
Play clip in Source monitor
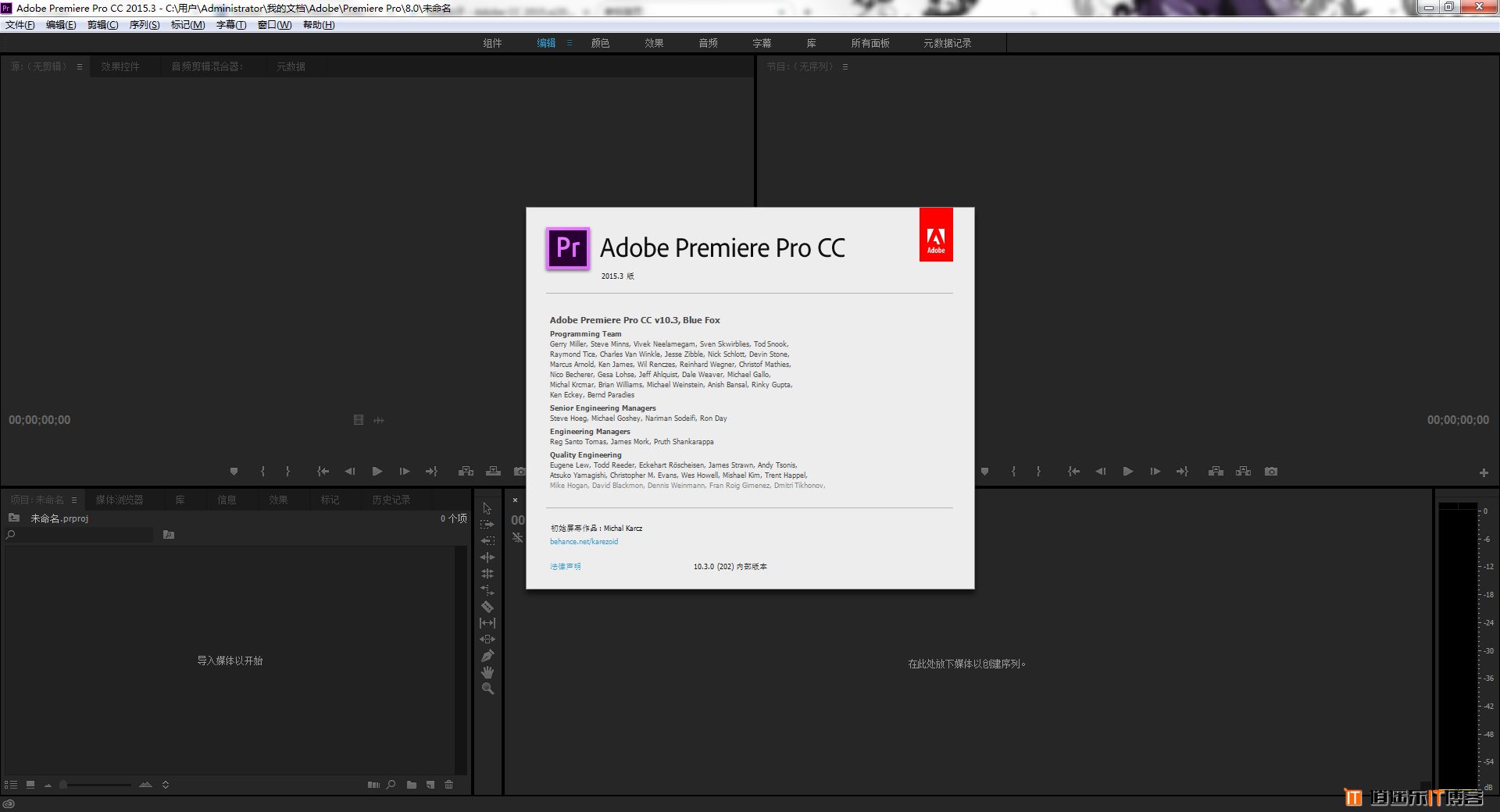point(377,472)
